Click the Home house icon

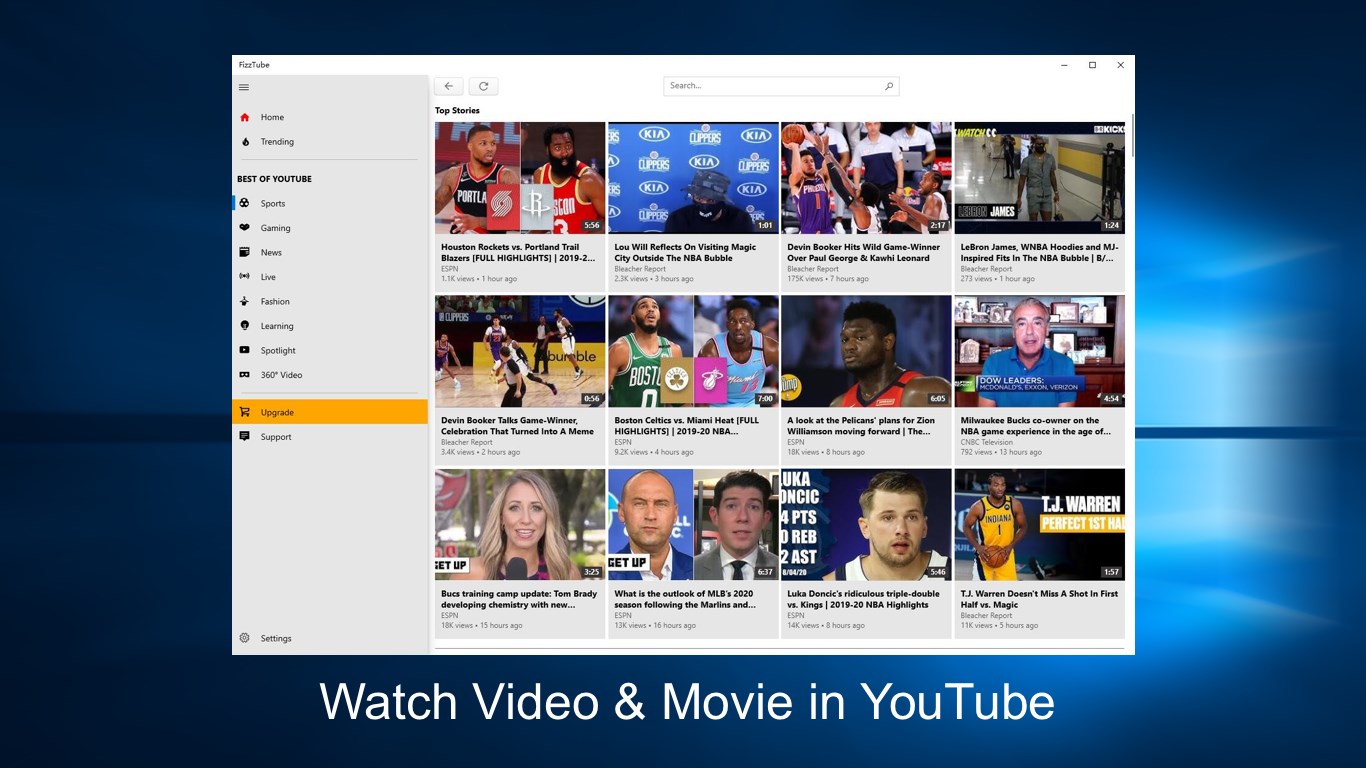tap(244, 117)
